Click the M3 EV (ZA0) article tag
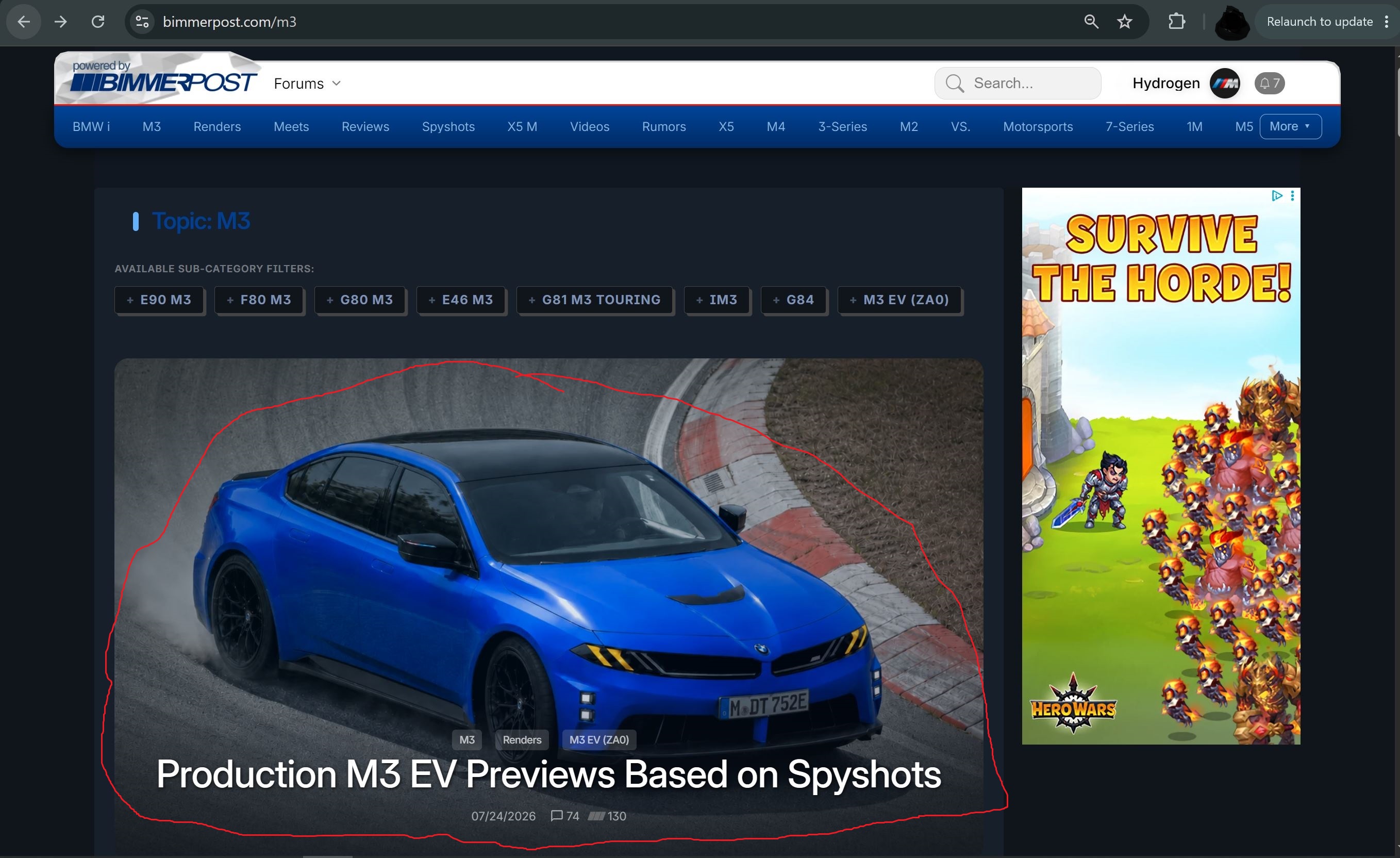The width and height of the screenshot is (1400, 858). pyautogui.click(x=599, y=740)
